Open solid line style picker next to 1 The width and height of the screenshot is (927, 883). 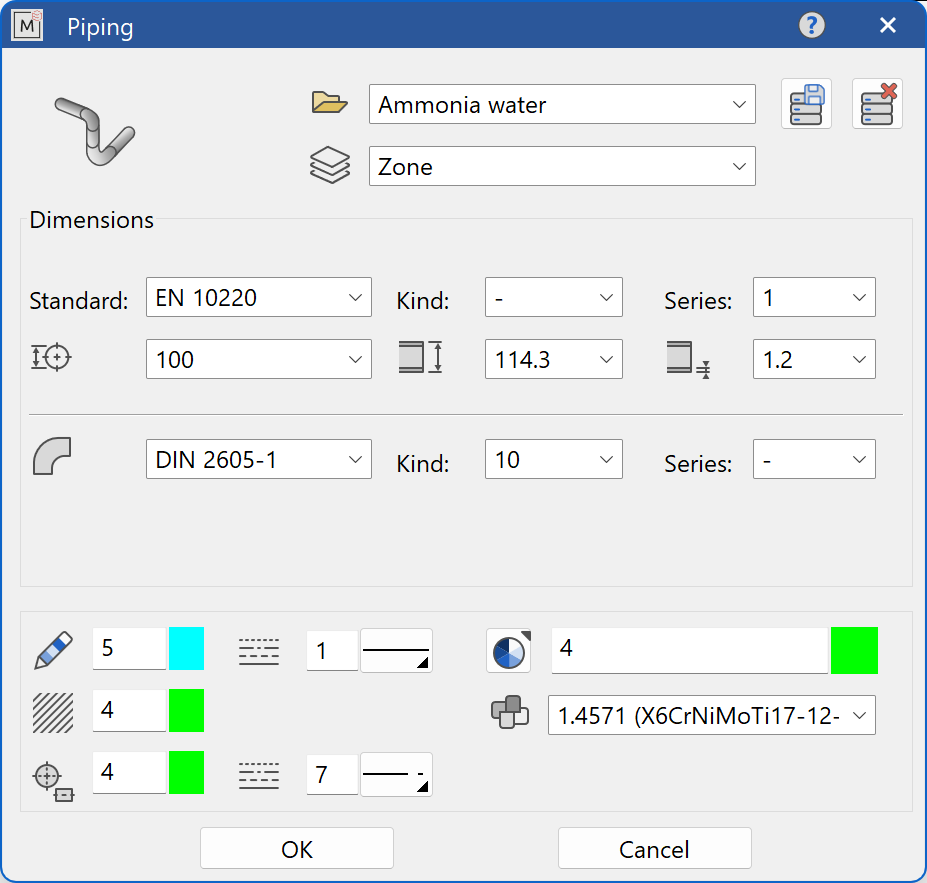[x=396, y=650]
